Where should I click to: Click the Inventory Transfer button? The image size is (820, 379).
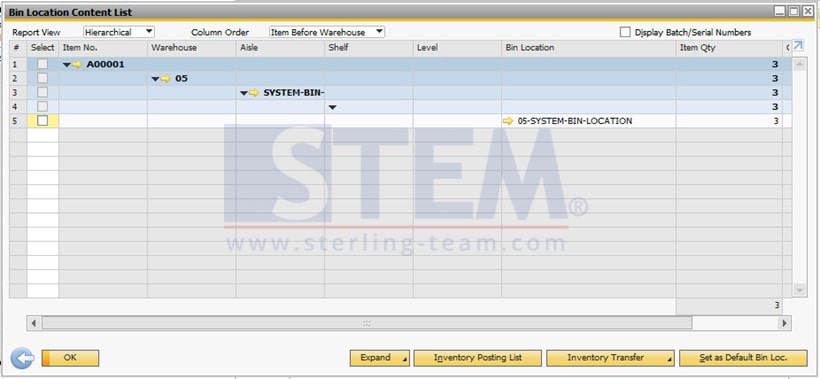click(610, 358)
